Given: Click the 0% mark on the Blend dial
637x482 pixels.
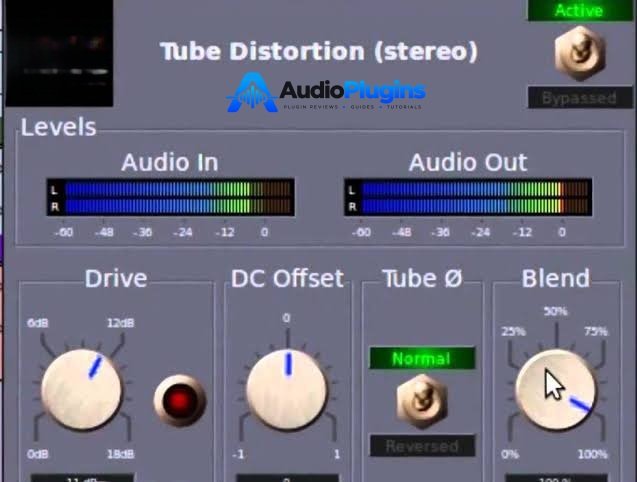Looking at the screenshot, I should click(510, 454).
